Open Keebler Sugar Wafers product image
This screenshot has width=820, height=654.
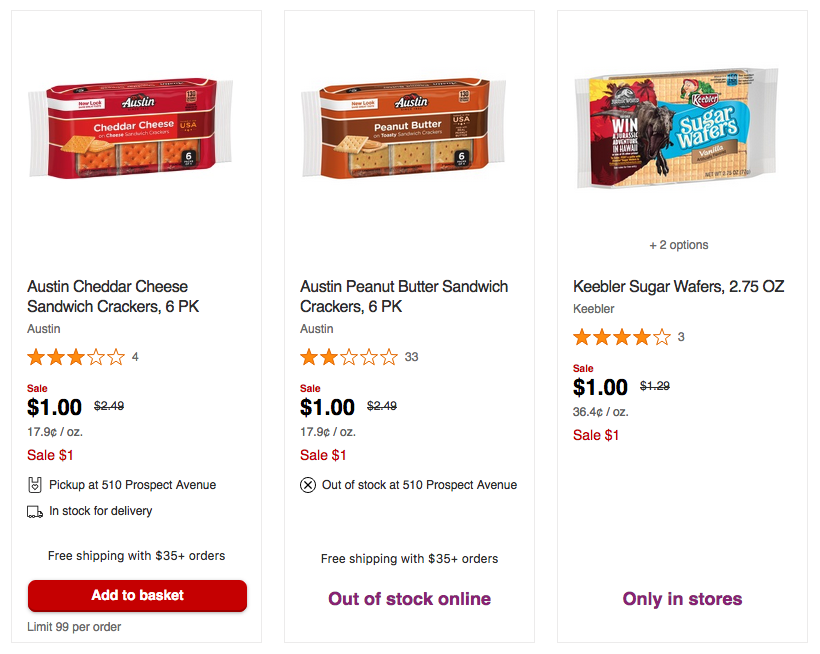pyautogui.click(x=677, y=128)
